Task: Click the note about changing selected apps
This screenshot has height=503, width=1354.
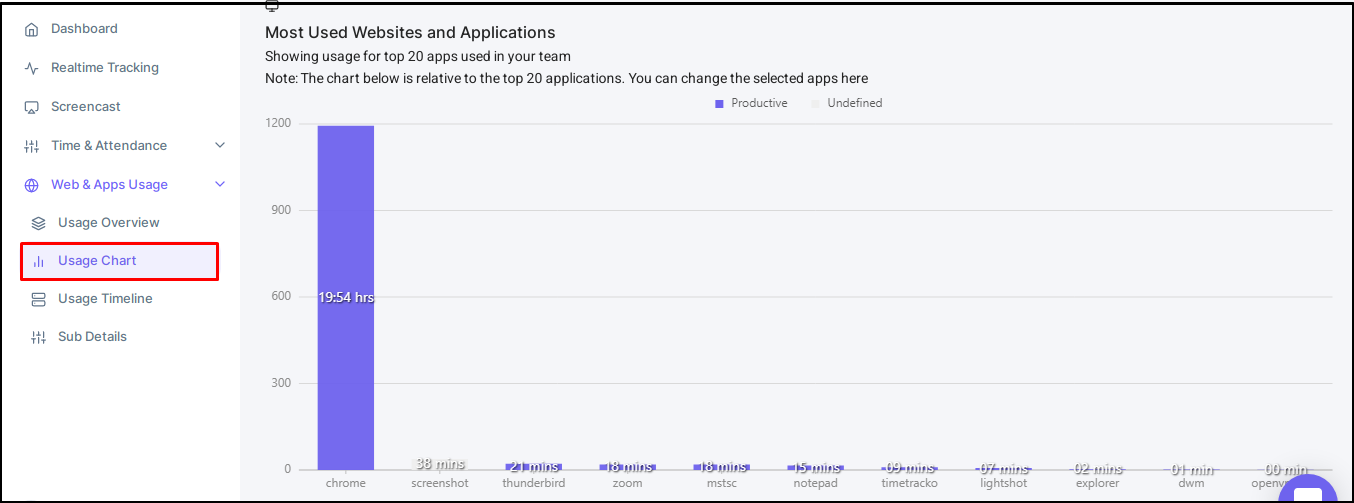Action: [566, 78]
